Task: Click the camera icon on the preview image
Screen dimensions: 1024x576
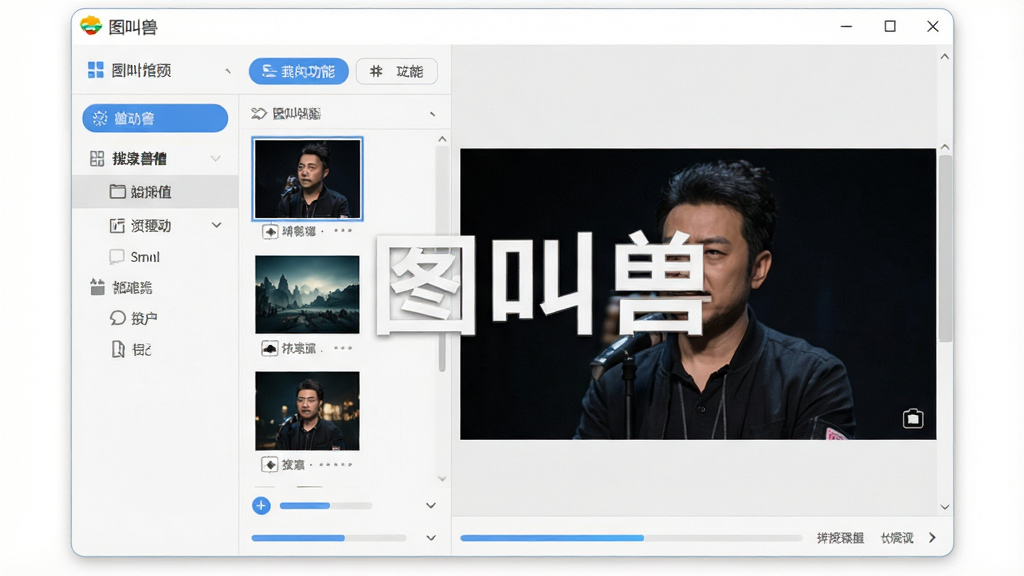Action: click(913, 418)
